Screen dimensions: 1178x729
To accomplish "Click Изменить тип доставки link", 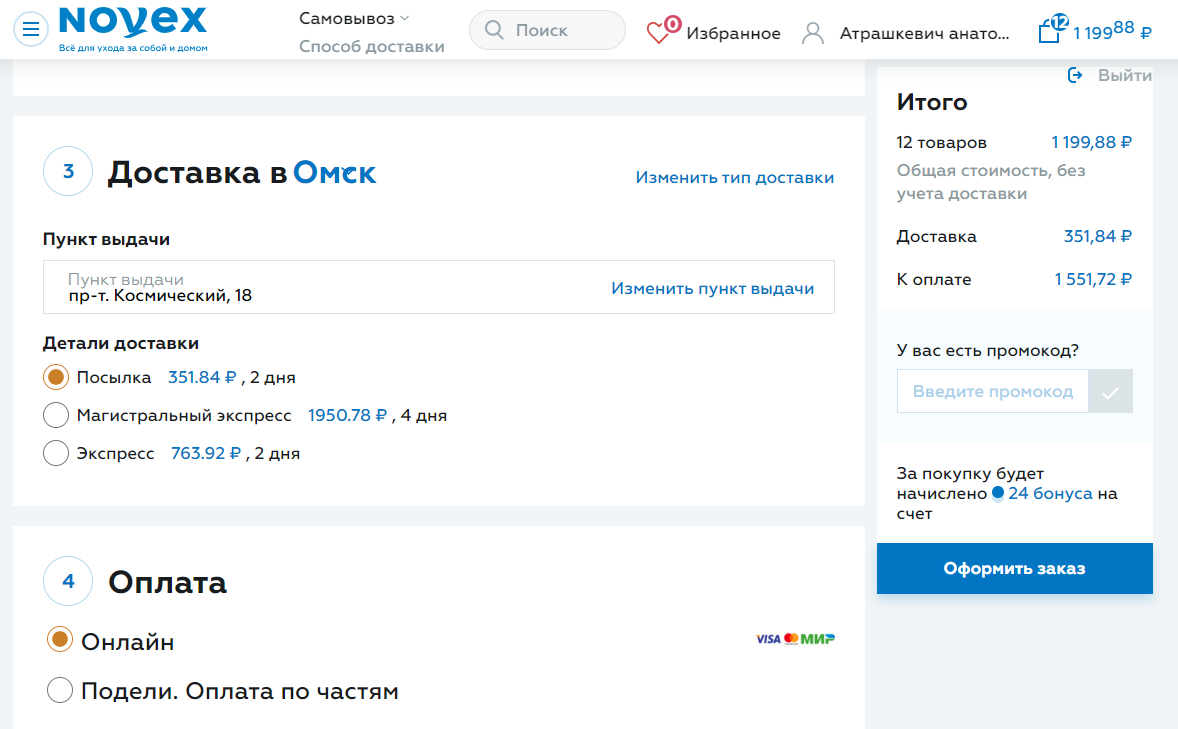I will [x=734, y=177].
